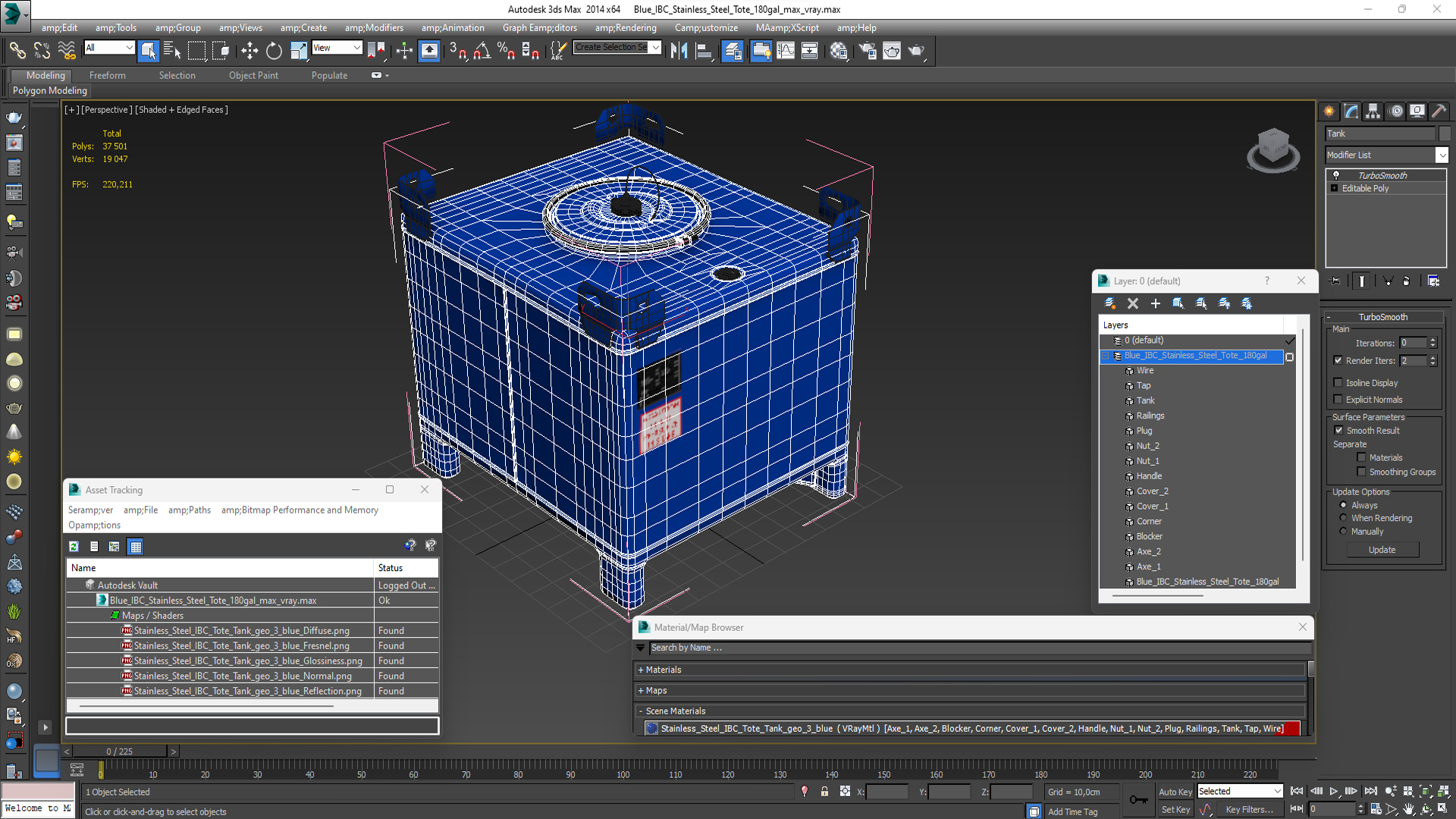
Task: Open the Motion command panel tab
Action: point(1396,111)
